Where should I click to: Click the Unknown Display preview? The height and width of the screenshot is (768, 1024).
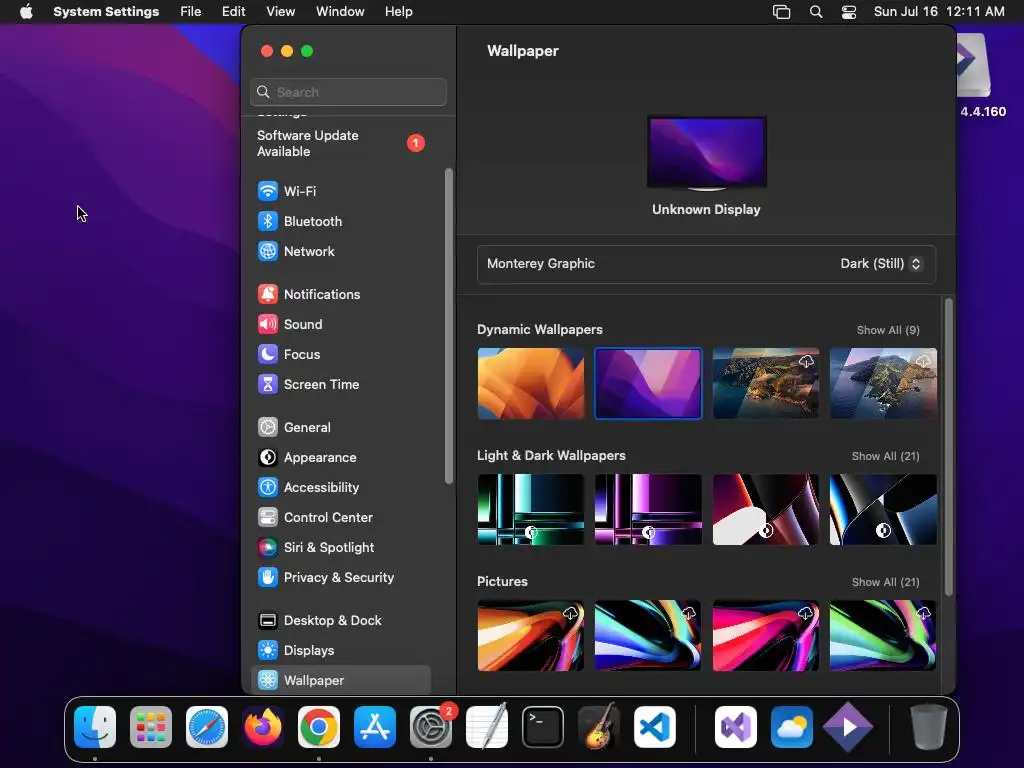tap(707, 153)
